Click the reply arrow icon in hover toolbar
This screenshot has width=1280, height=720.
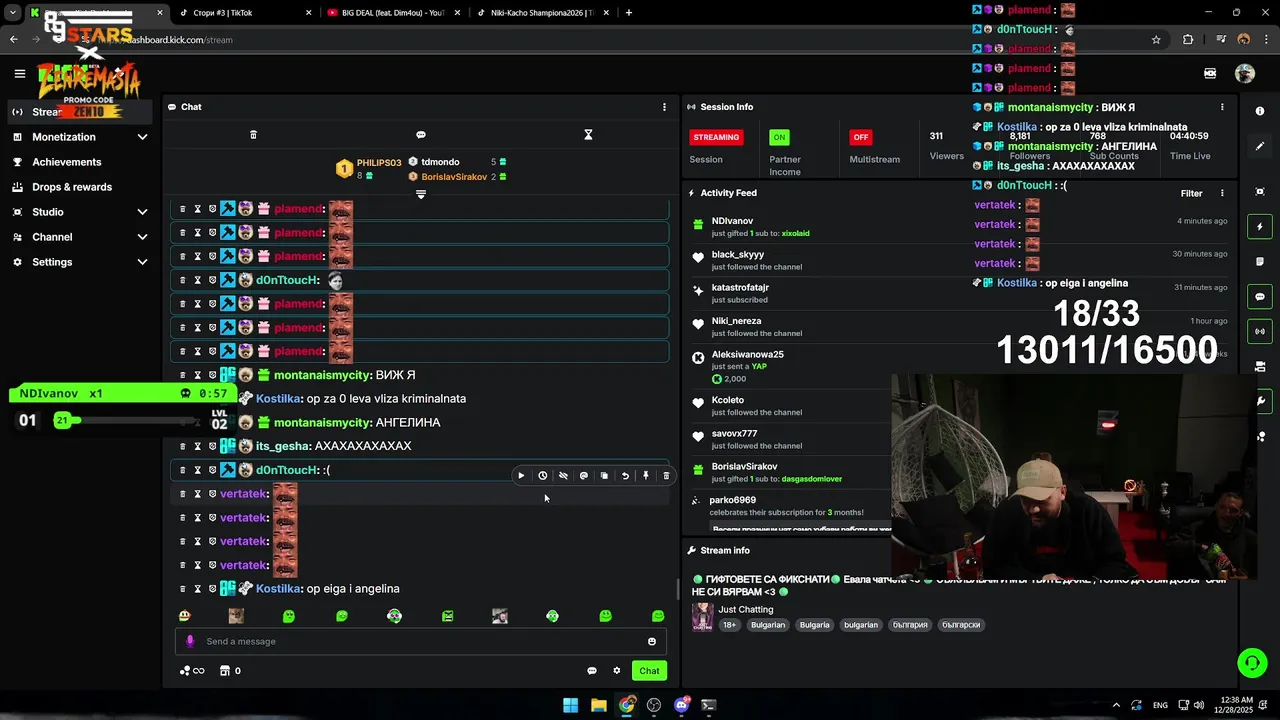click(x=625, y=476)
